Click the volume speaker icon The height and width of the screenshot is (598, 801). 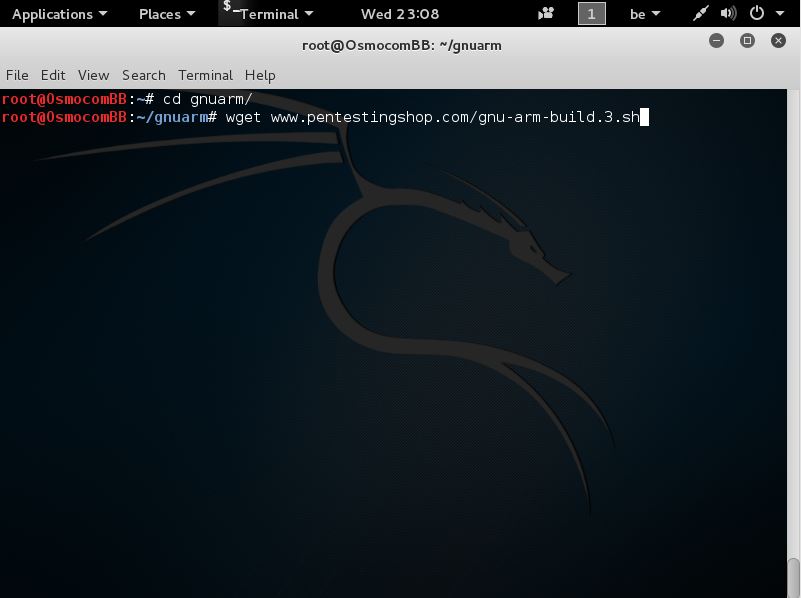tap(728, 13)
